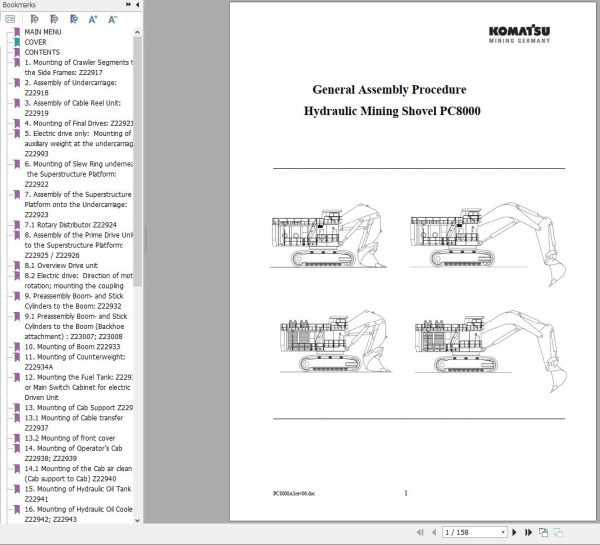Increase bookmark text size with A+ icon
Image resolution: width=600 pixels, height=545 pixels.
point(93,19)
